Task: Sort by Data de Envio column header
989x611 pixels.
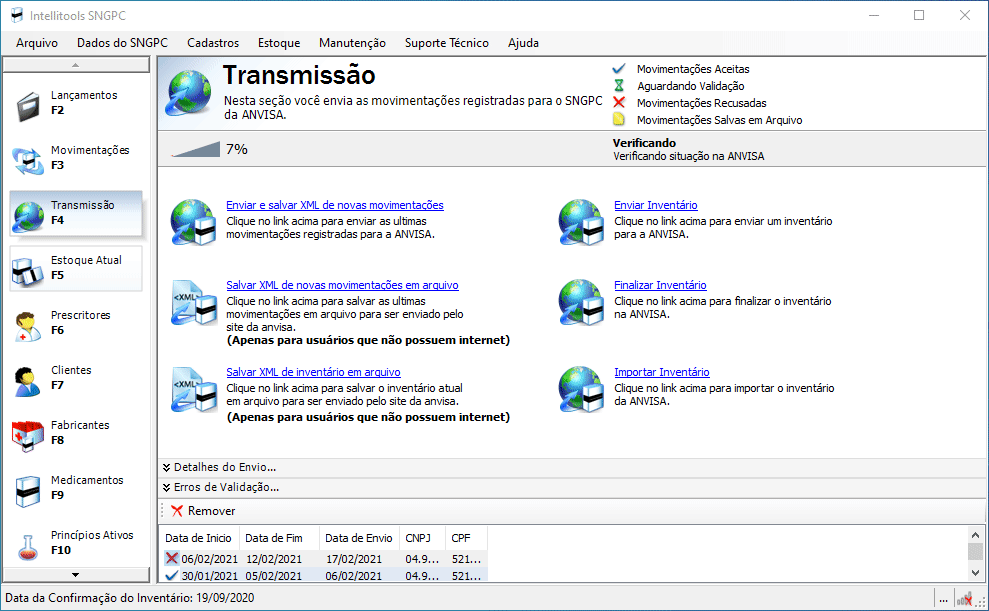Action: 360,538
